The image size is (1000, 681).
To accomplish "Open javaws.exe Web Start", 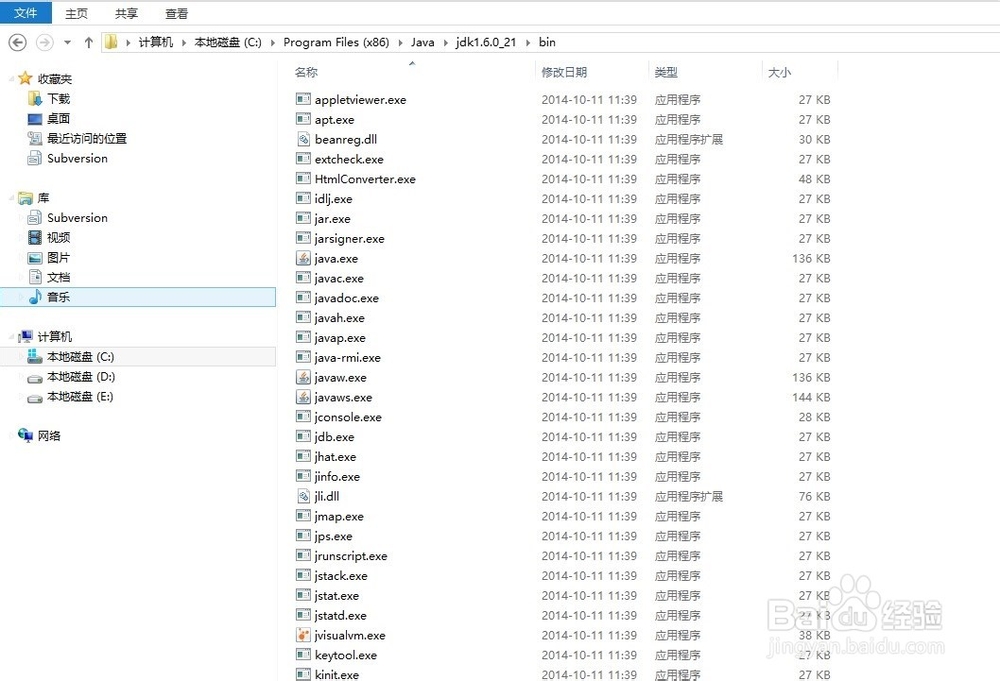I will tap(339, 397).
